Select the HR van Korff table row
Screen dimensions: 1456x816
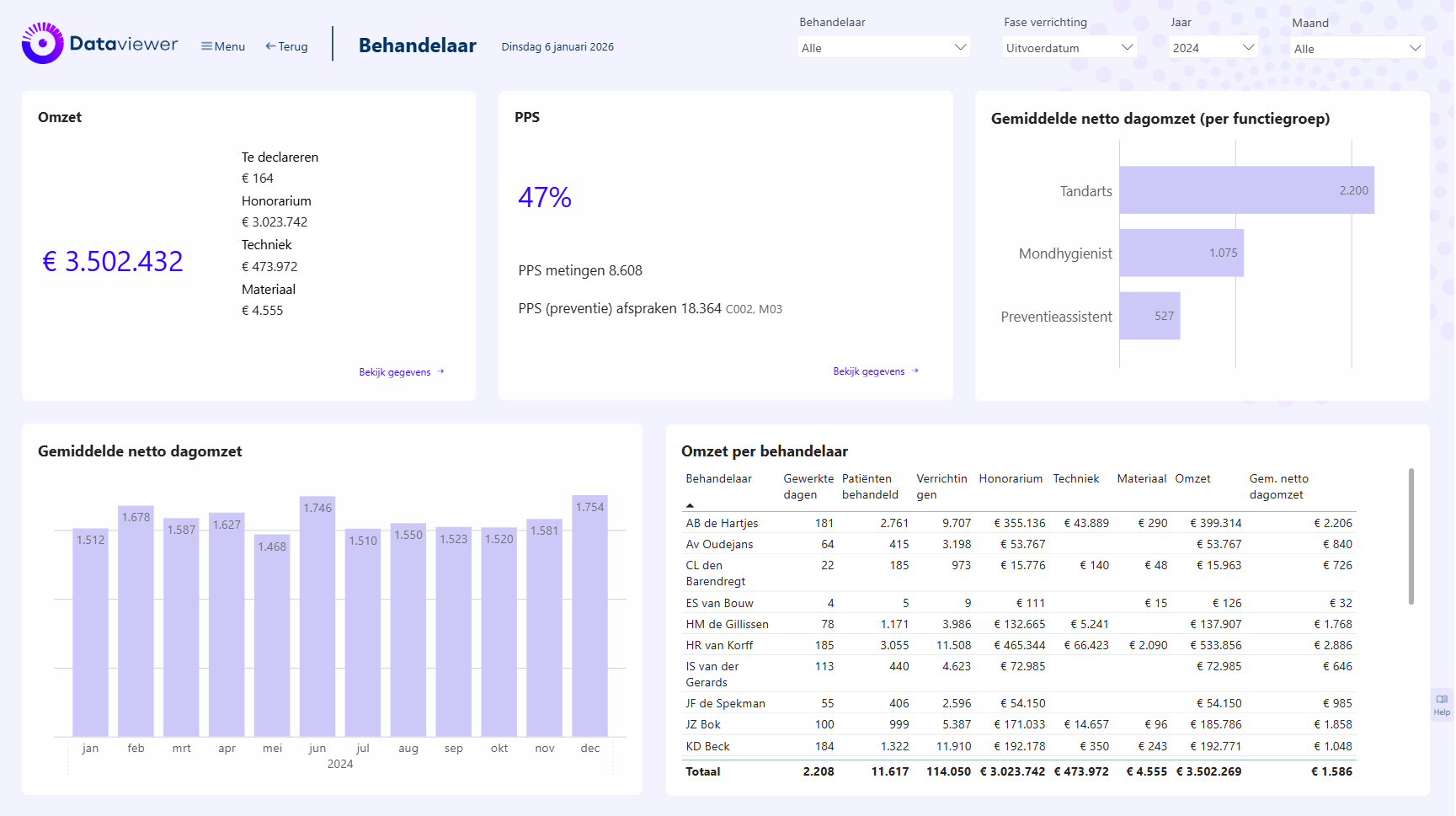pos(720,645)
